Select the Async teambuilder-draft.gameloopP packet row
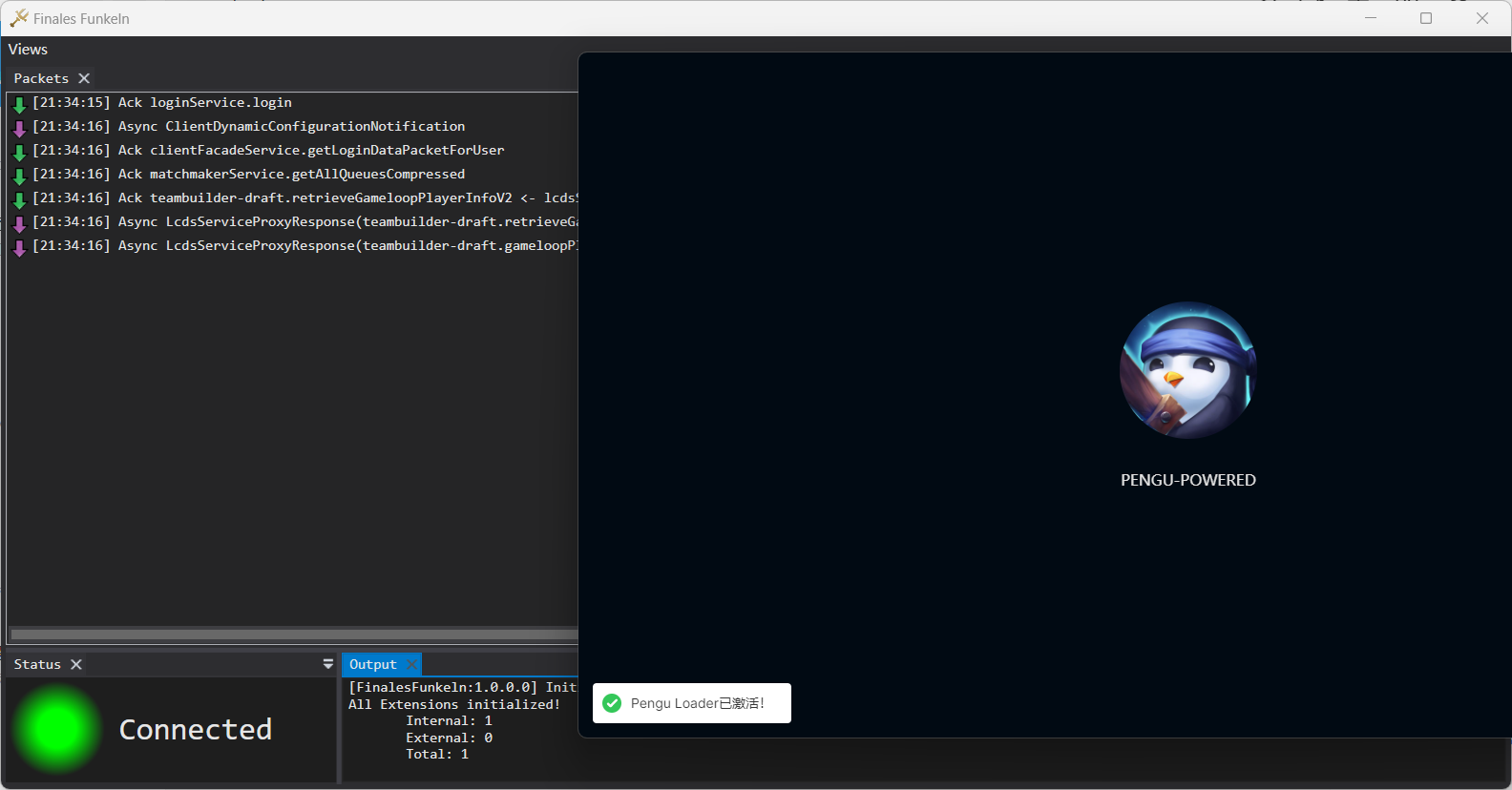 pyautogui.click(x=293, y=246)
